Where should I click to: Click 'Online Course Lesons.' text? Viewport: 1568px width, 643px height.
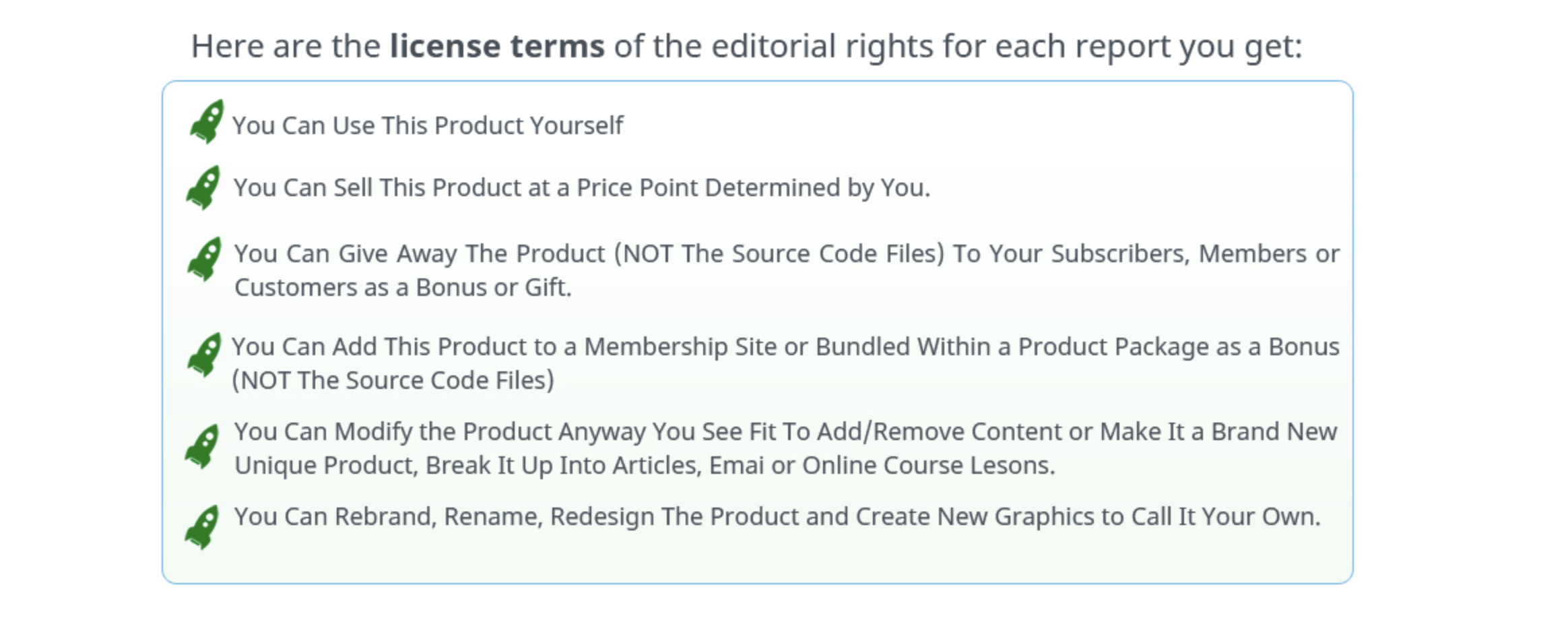click(929, 466)
